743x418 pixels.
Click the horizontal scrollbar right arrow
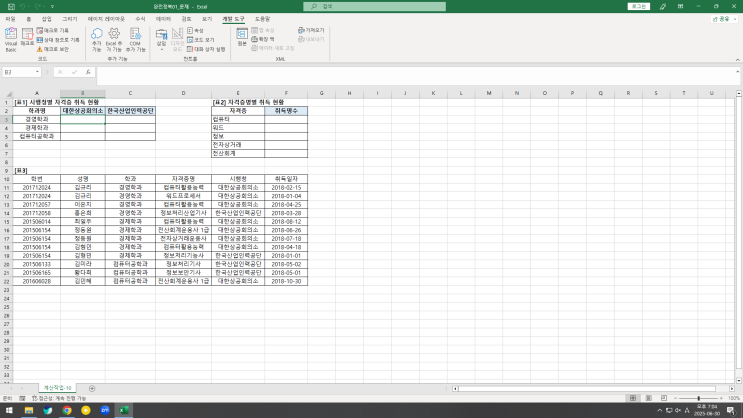tap(732, 389)
